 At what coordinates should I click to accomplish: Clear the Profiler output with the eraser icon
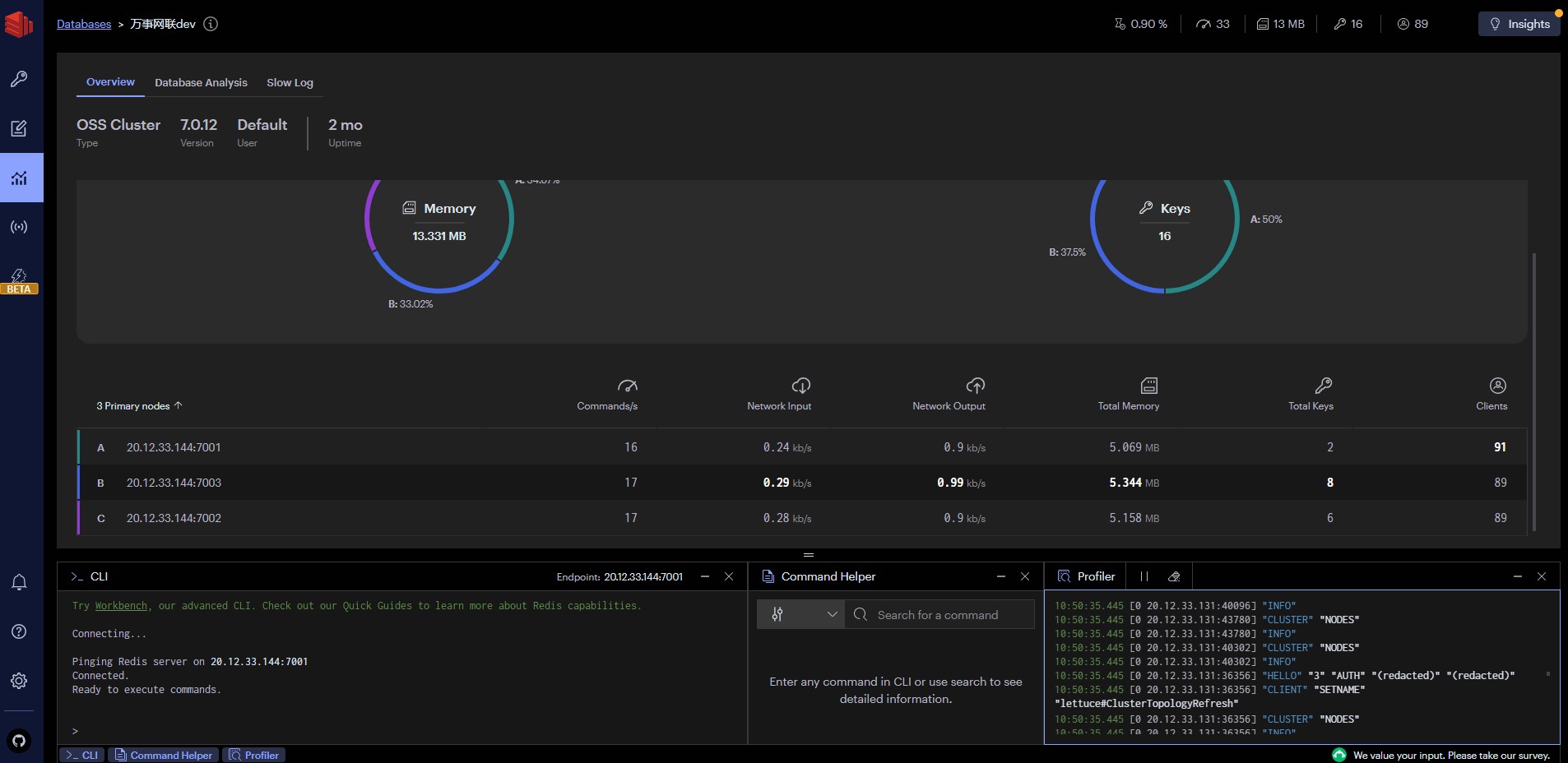tap(1174, 576)
